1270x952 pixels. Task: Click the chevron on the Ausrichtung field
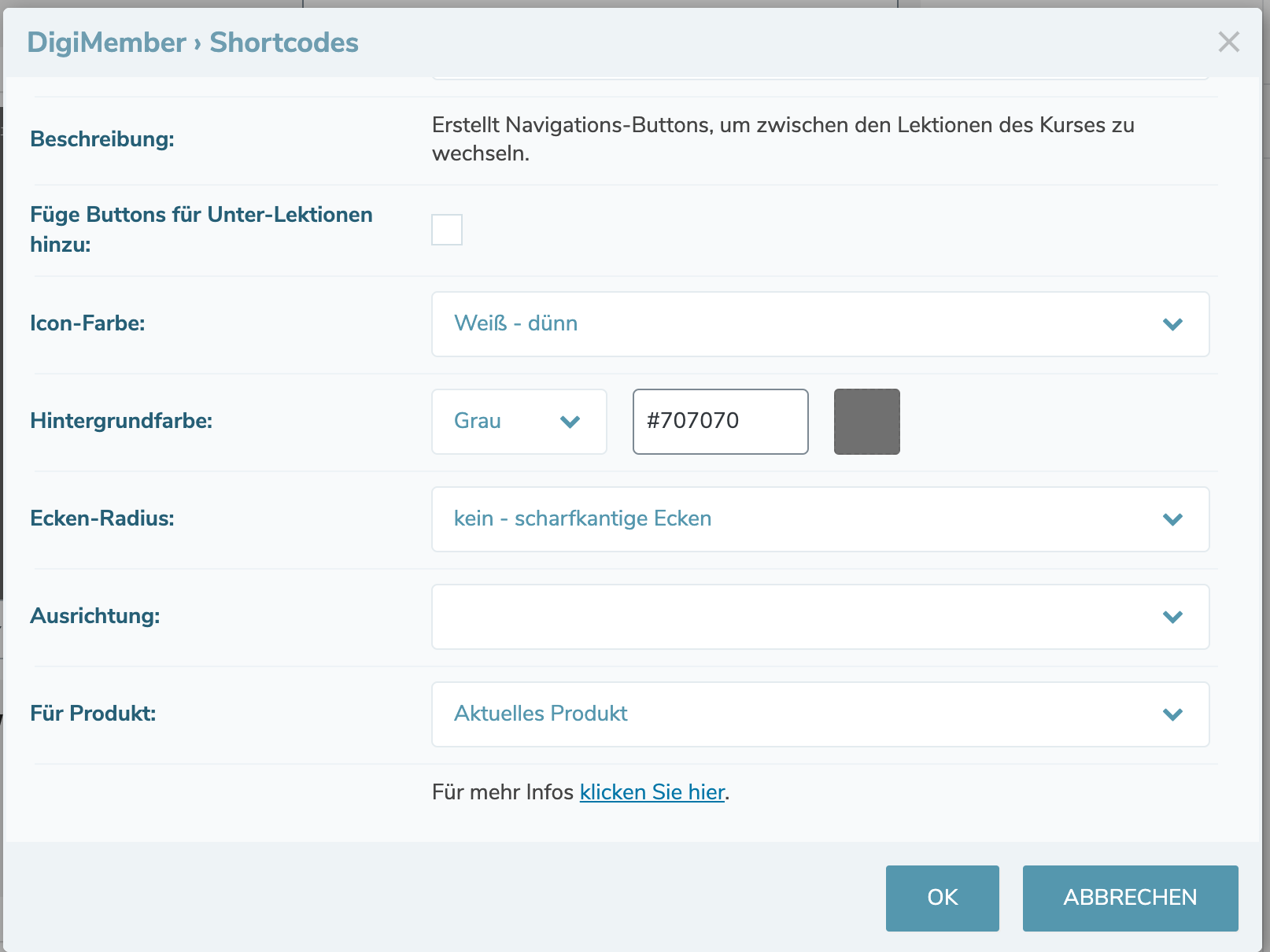tap(1172, 617)
